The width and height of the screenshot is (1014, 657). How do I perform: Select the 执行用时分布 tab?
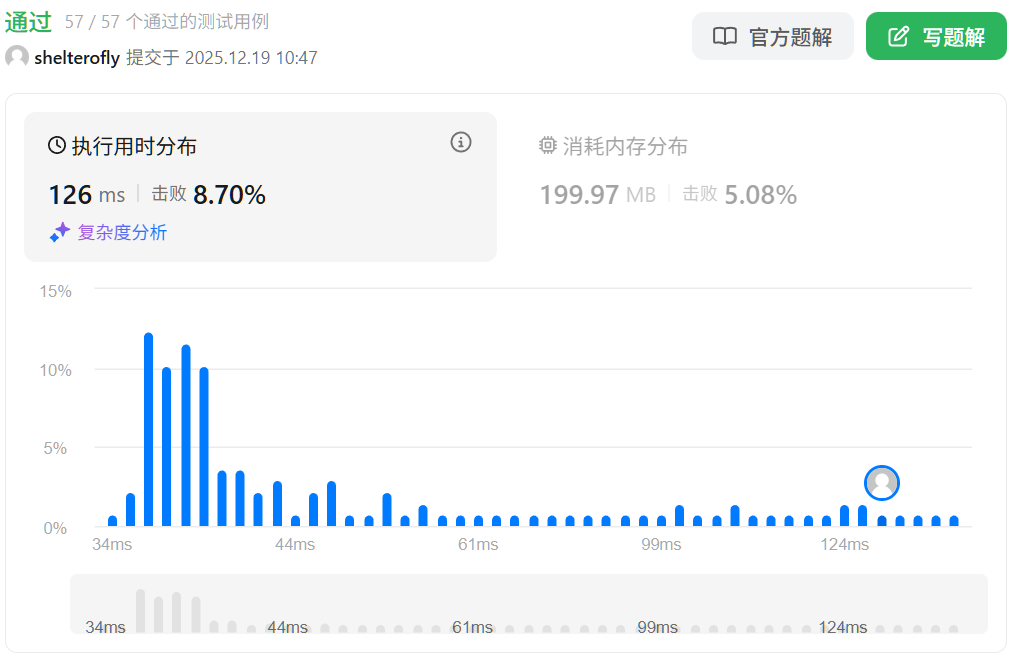click(x=134, y=147)
